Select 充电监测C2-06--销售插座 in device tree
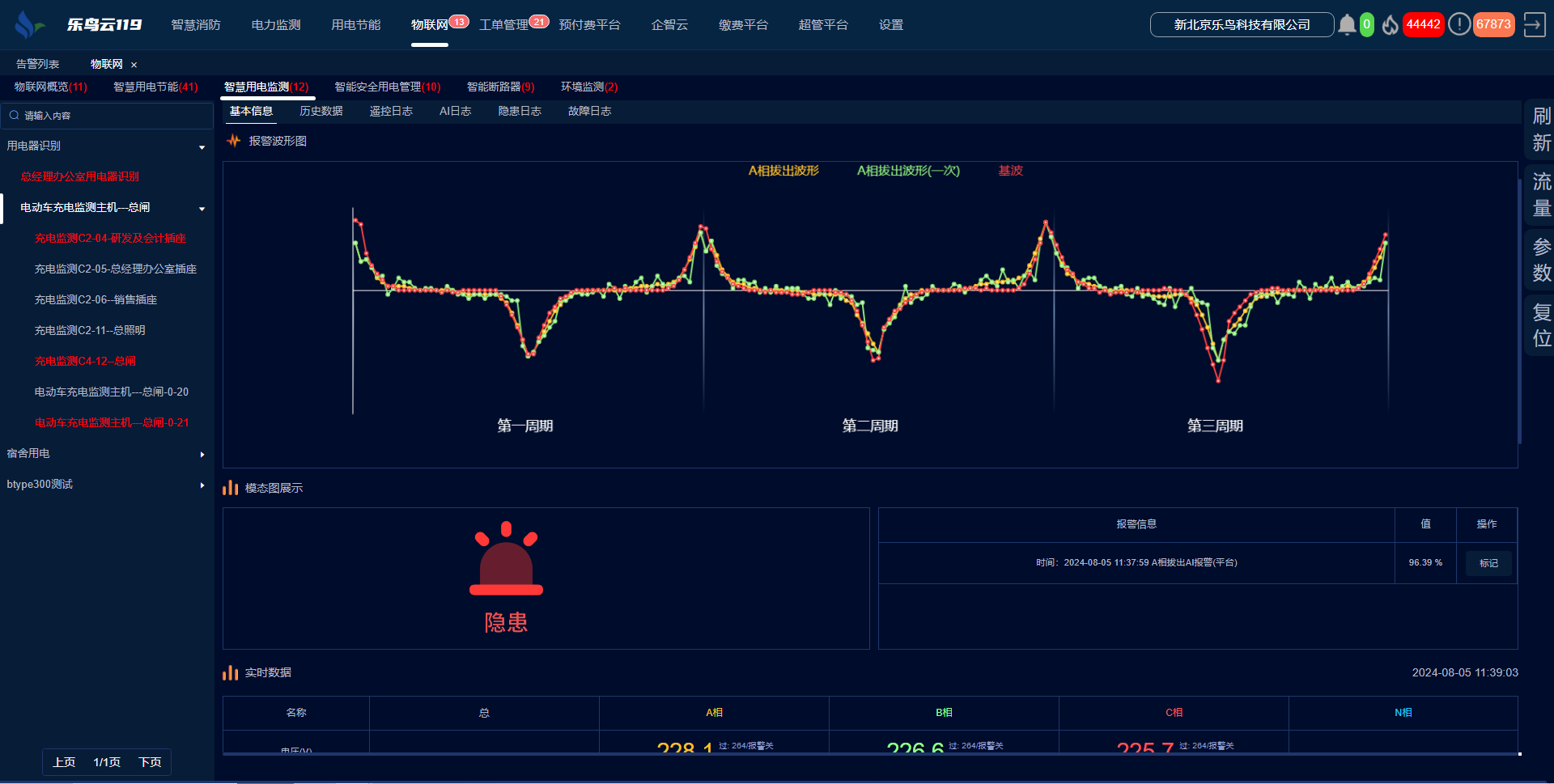The width and height of the screenshot is (1554, 784). [96, 300]
